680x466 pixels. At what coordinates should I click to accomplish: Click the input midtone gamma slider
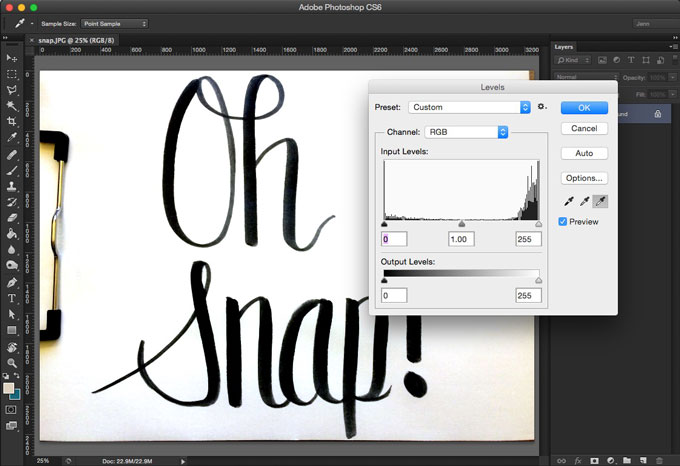[x=461, y=224]
